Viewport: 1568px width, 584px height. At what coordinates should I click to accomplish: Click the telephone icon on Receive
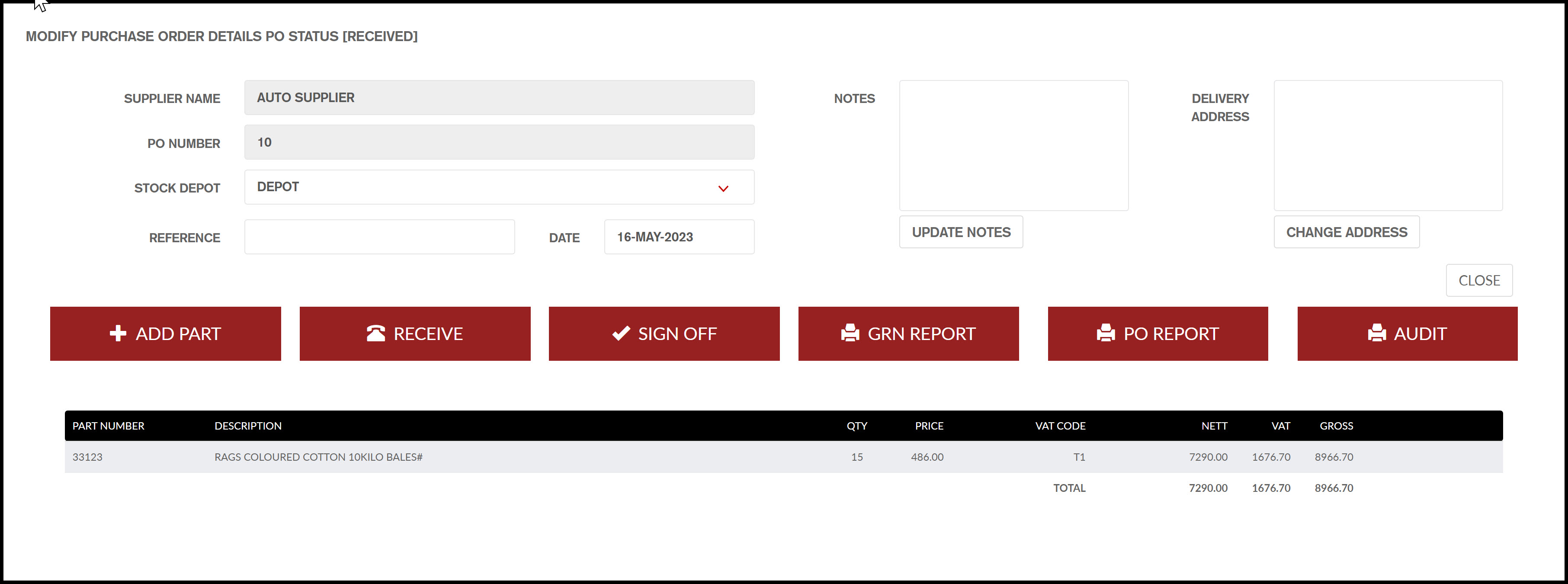pos(375,333)
